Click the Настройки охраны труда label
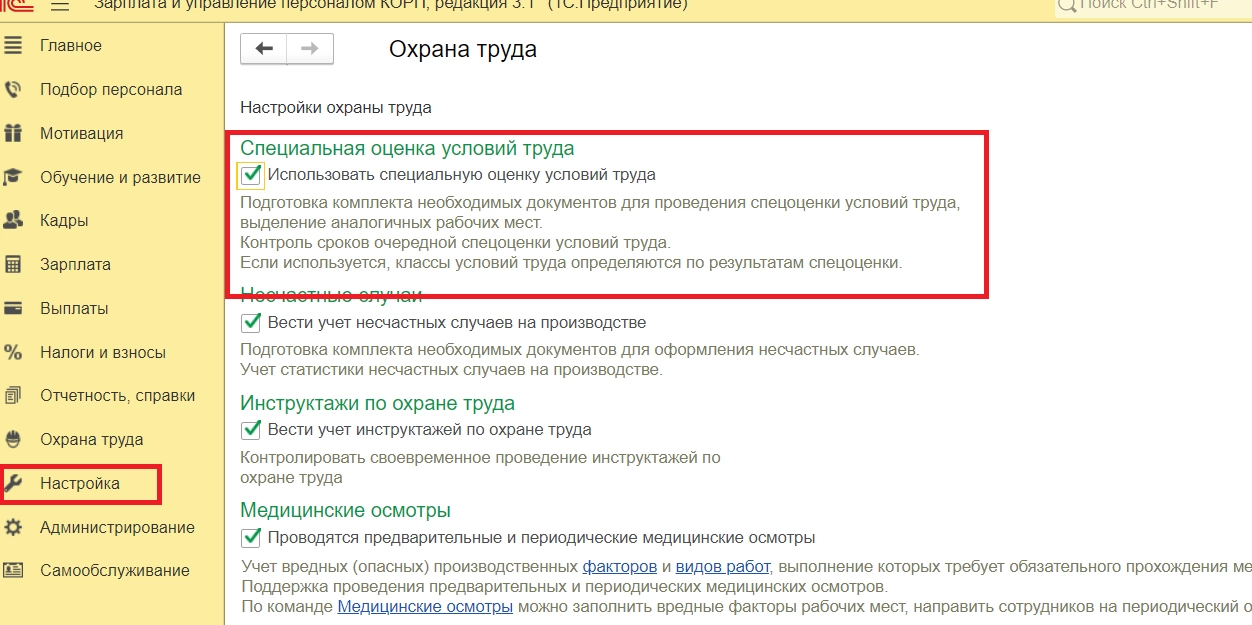This screenshot has width=1252, height=625. (x=336, y=107)
